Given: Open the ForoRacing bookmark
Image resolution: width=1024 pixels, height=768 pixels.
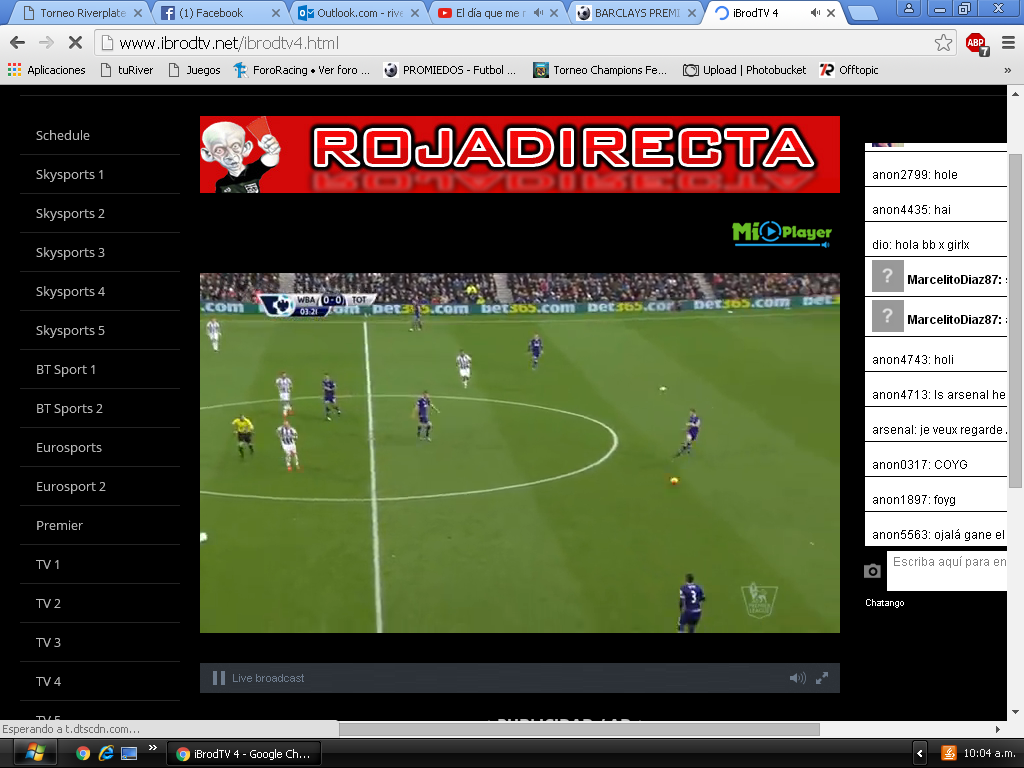Looking at the screenshot, I should tap(302, 70).
